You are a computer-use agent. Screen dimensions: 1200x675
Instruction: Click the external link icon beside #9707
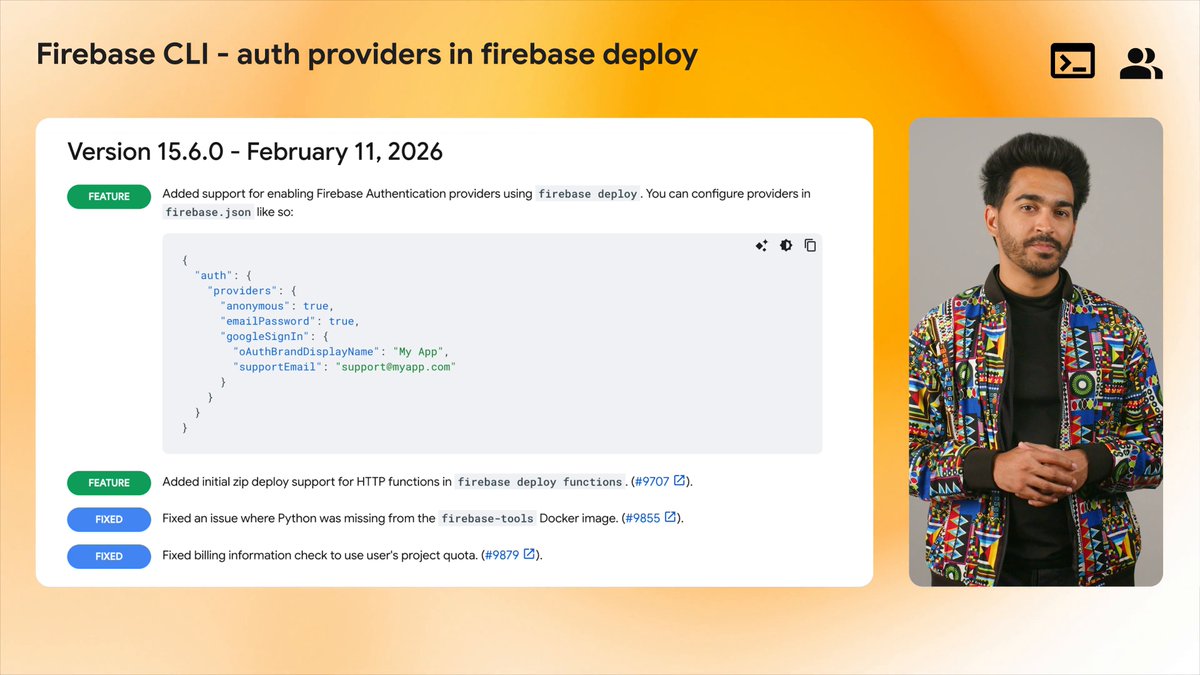pos(680,481)
